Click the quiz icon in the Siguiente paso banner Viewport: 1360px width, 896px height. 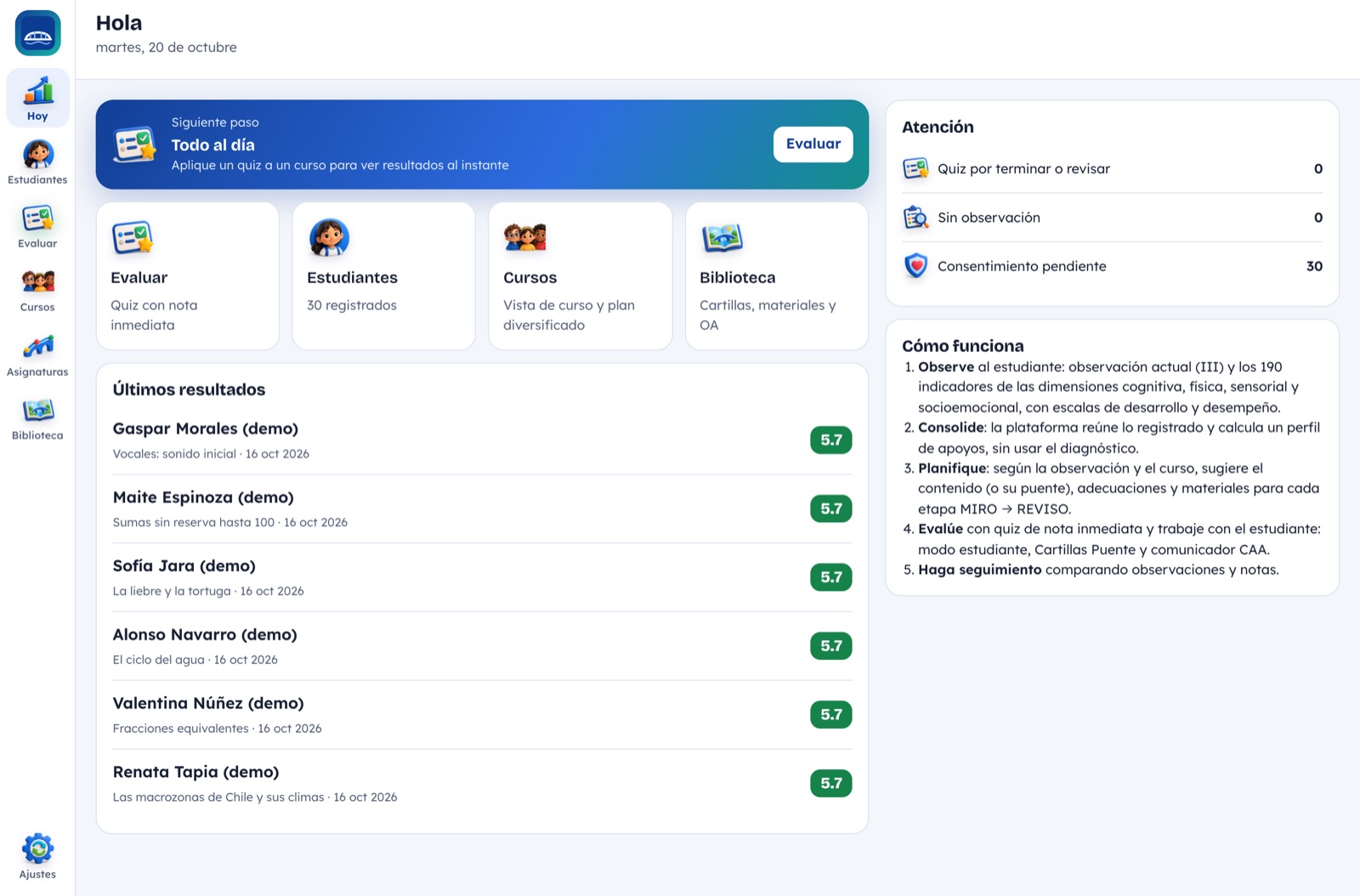(134, 145)
